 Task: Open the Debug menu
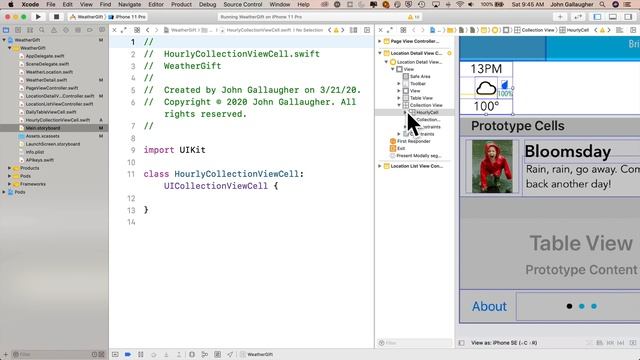[x=207, y=4]
